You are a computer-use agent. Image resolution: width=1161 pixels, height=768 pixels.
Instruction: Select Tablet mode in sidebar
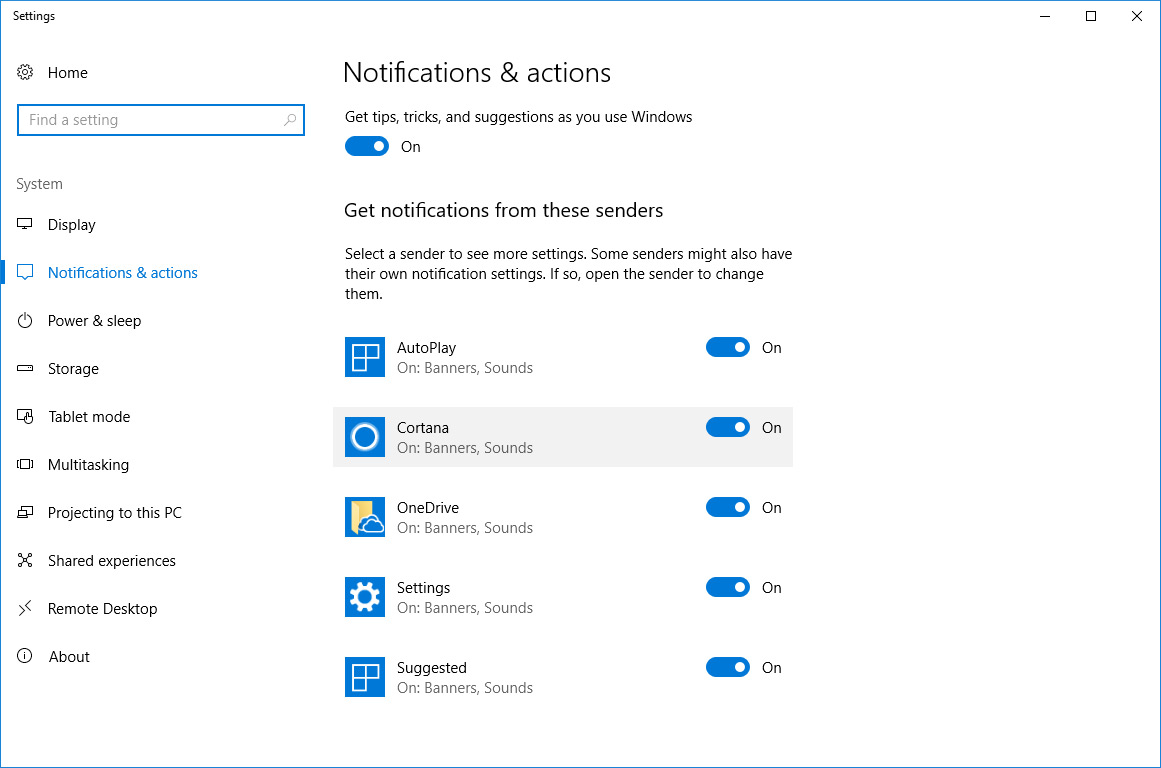tap(89, 417)
